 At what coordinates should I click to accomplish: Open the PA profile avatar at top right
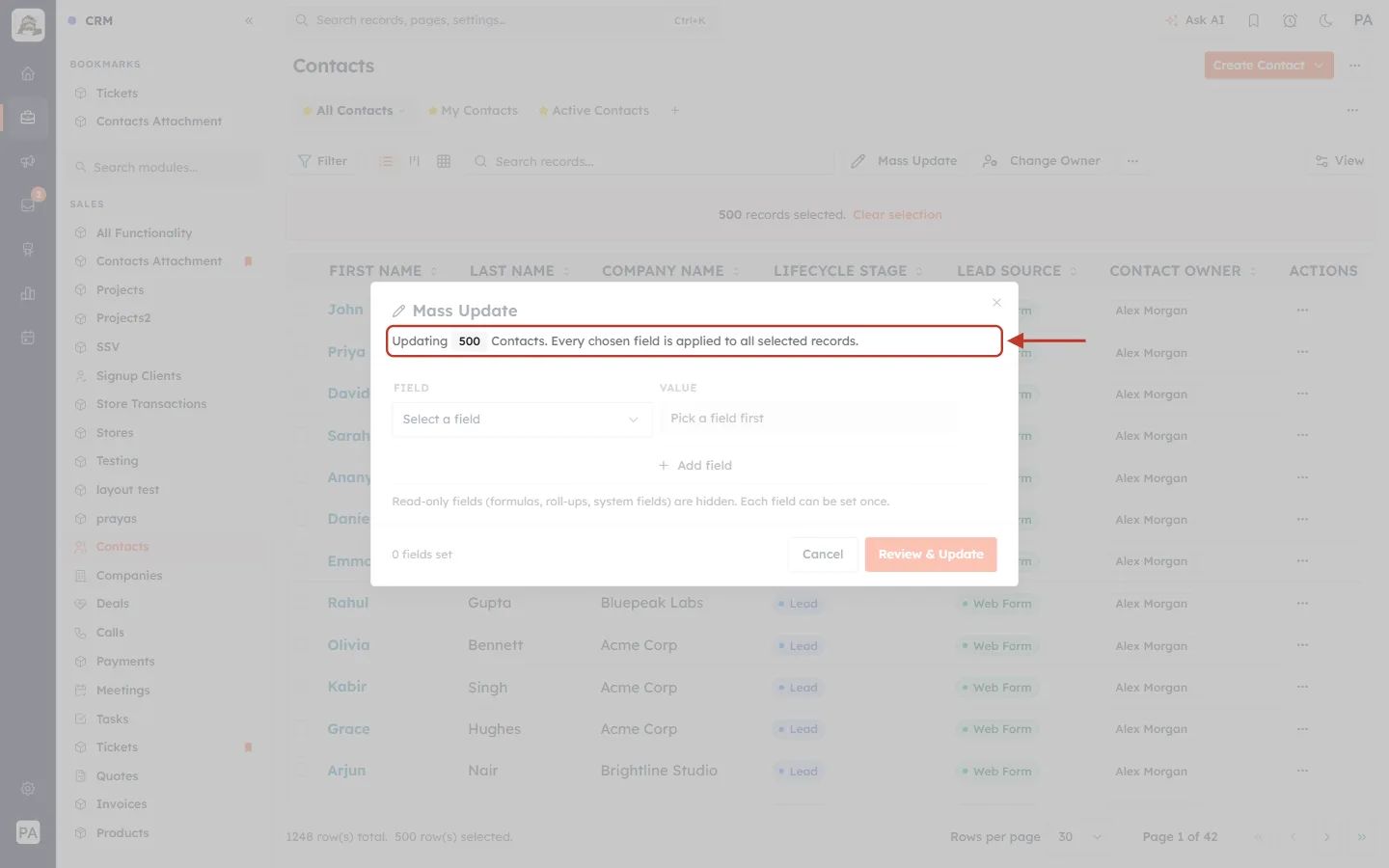coord(1363,20)
